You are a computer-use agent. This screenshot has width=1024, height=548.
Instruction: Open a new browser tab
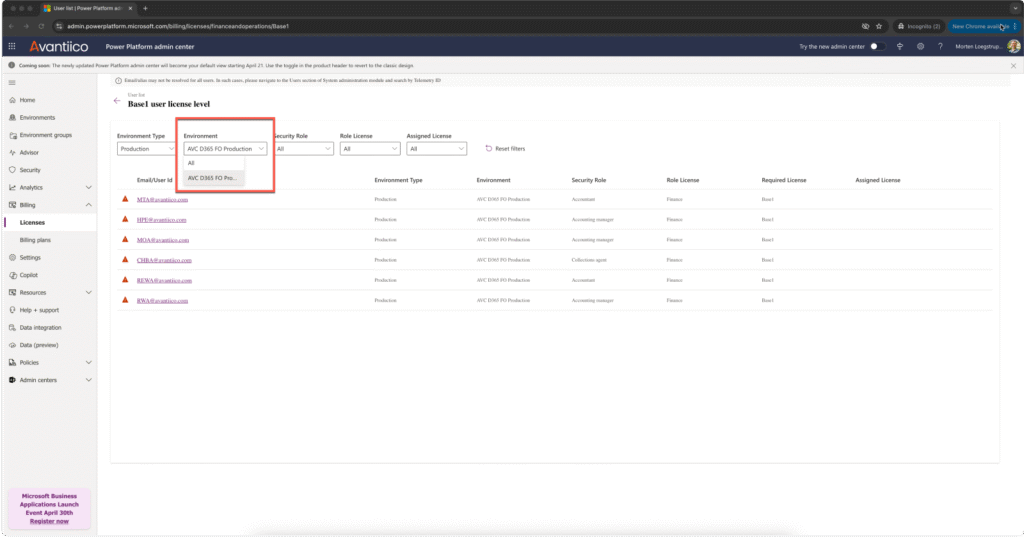pyautogui.click(x=145, y=8)
